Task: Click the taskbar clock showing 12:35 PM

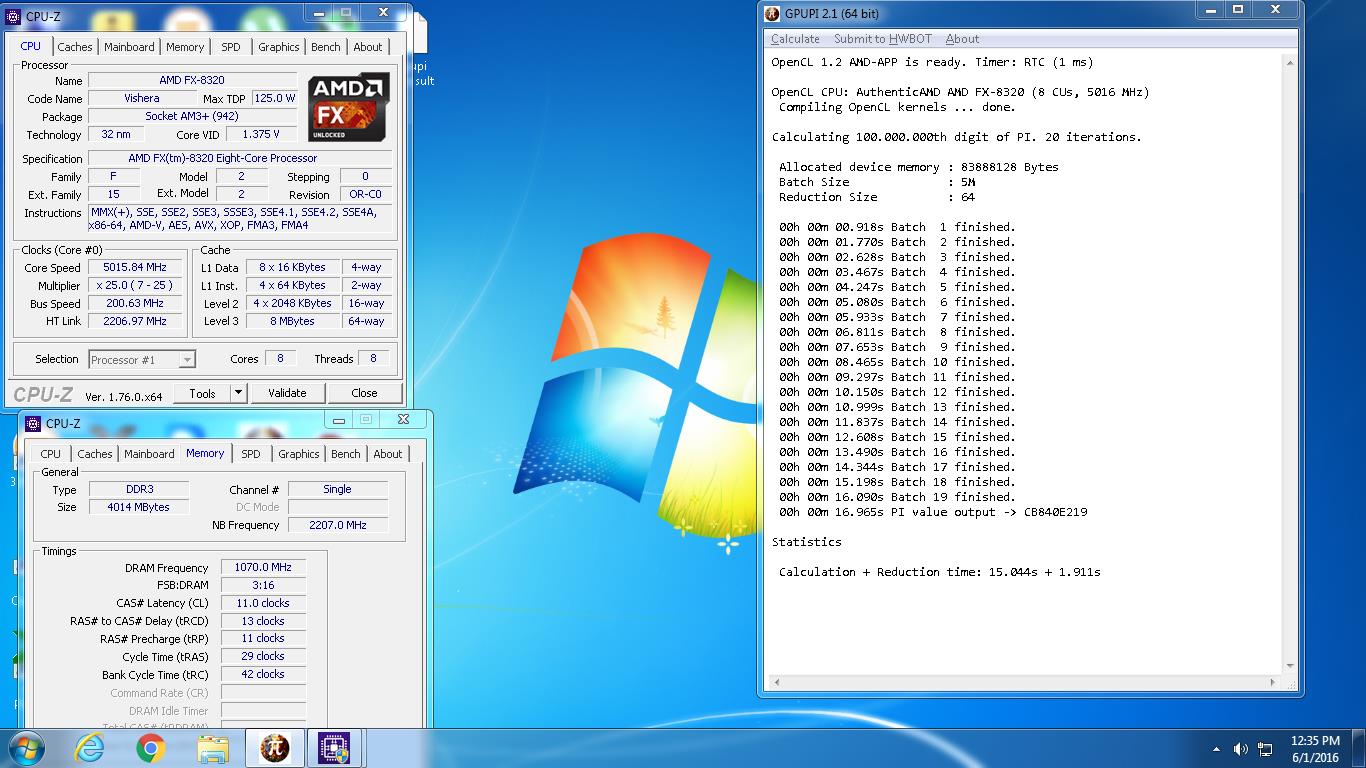Action: pos(1314,749)
